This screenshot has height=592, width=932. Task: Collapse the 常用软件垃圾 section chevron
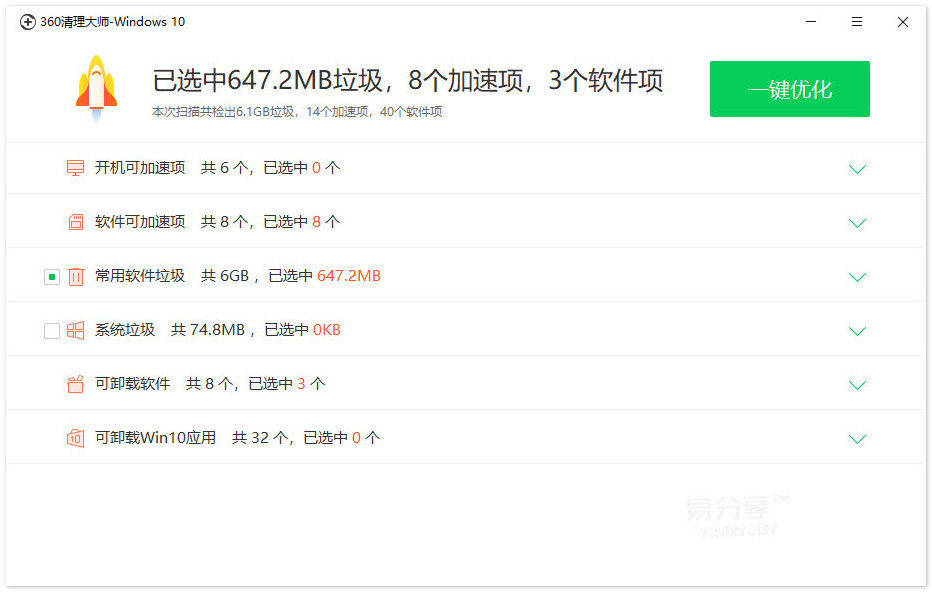(858, 277)
